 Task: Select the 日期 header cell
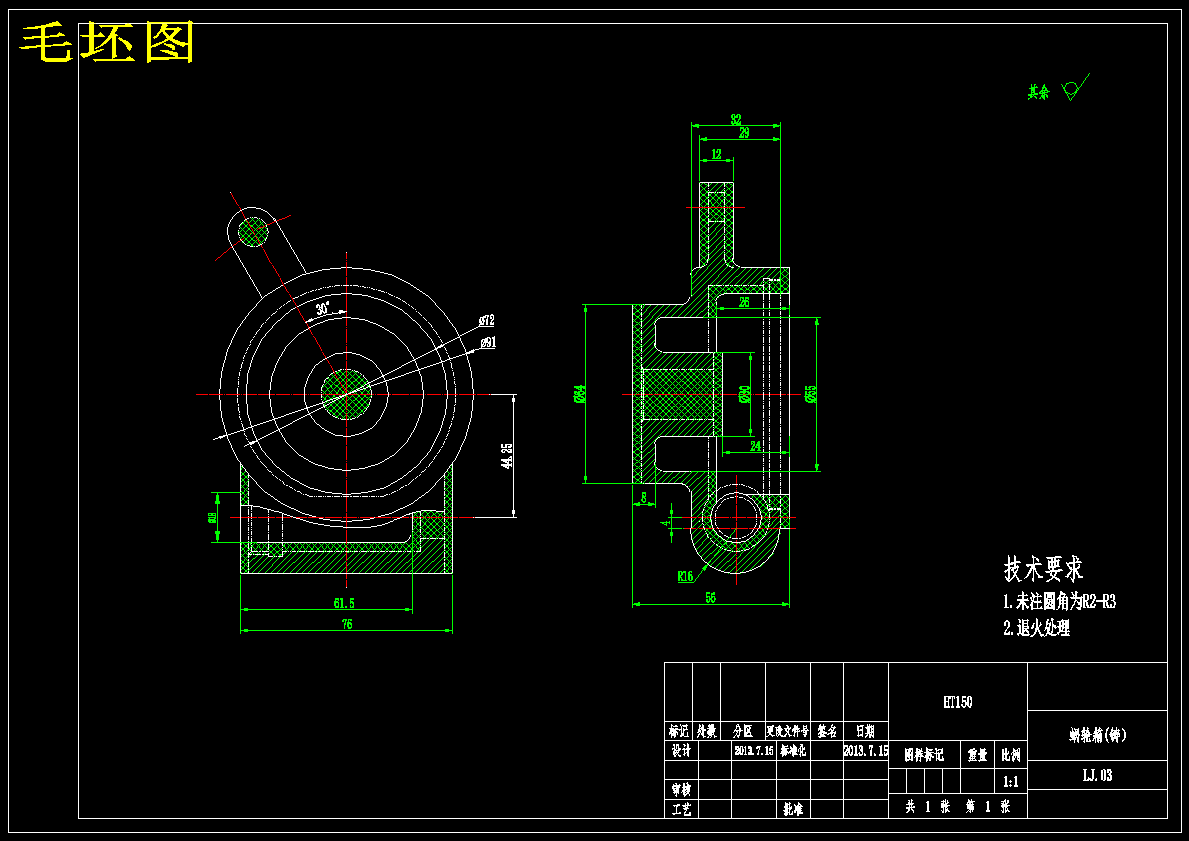865,732
